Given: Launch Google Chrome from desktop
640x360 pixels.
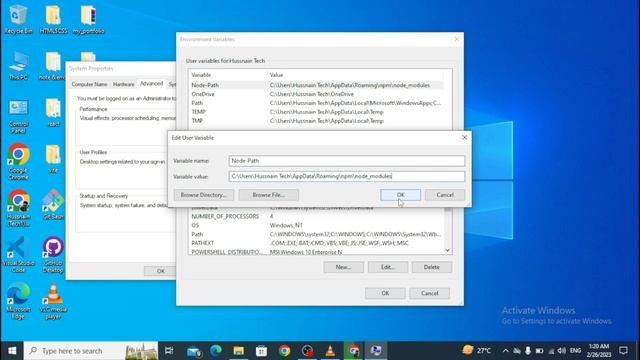Looking at the screenshot, I should (x=18, y=162).
